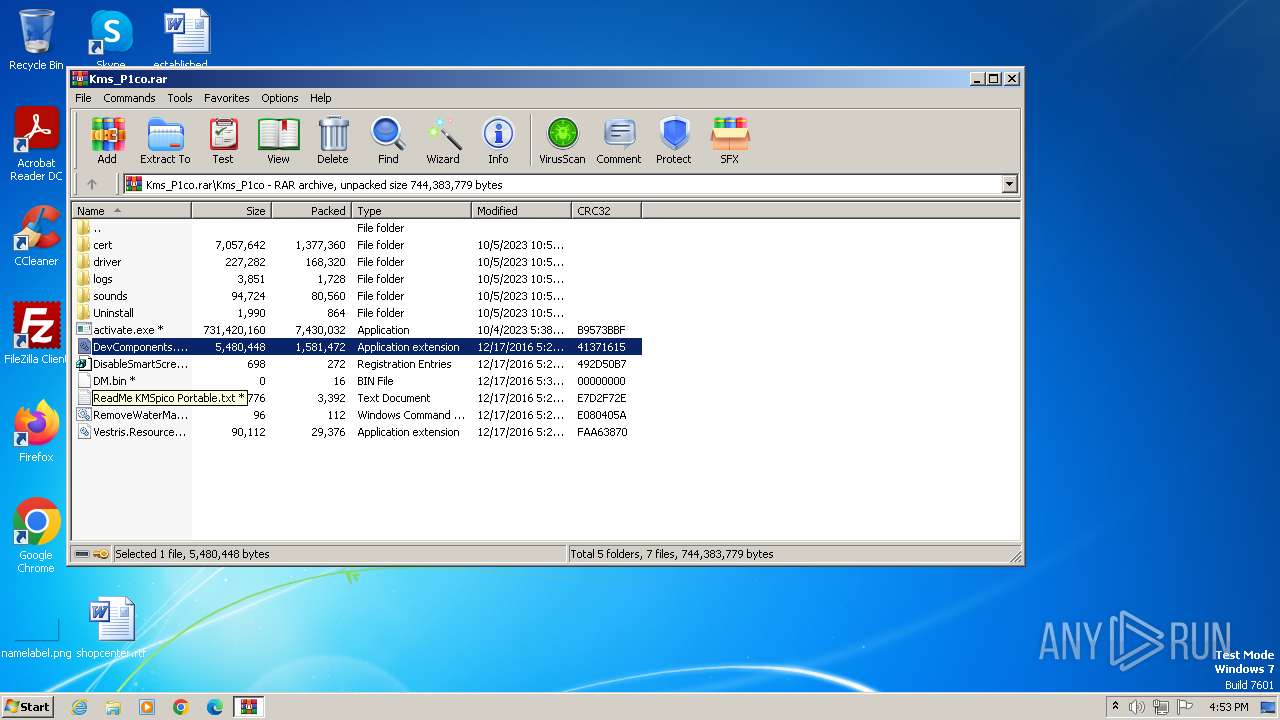Expand the archive path dropdown
Viewport: 1280px width, 720px height.
click(x=1009, y=184)
